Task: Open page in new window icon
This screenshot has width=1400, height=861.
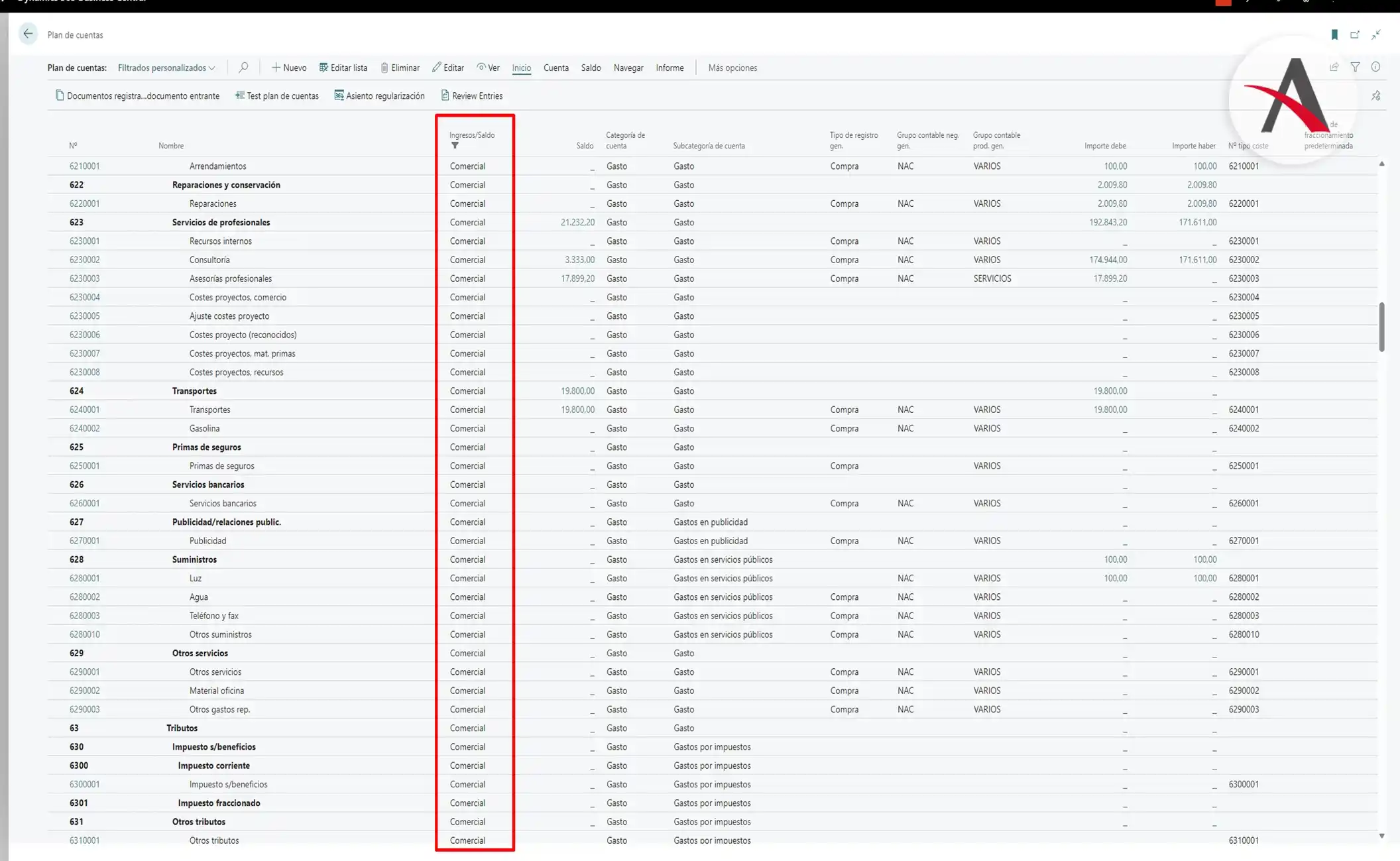Action: (x=1355, y=34)
